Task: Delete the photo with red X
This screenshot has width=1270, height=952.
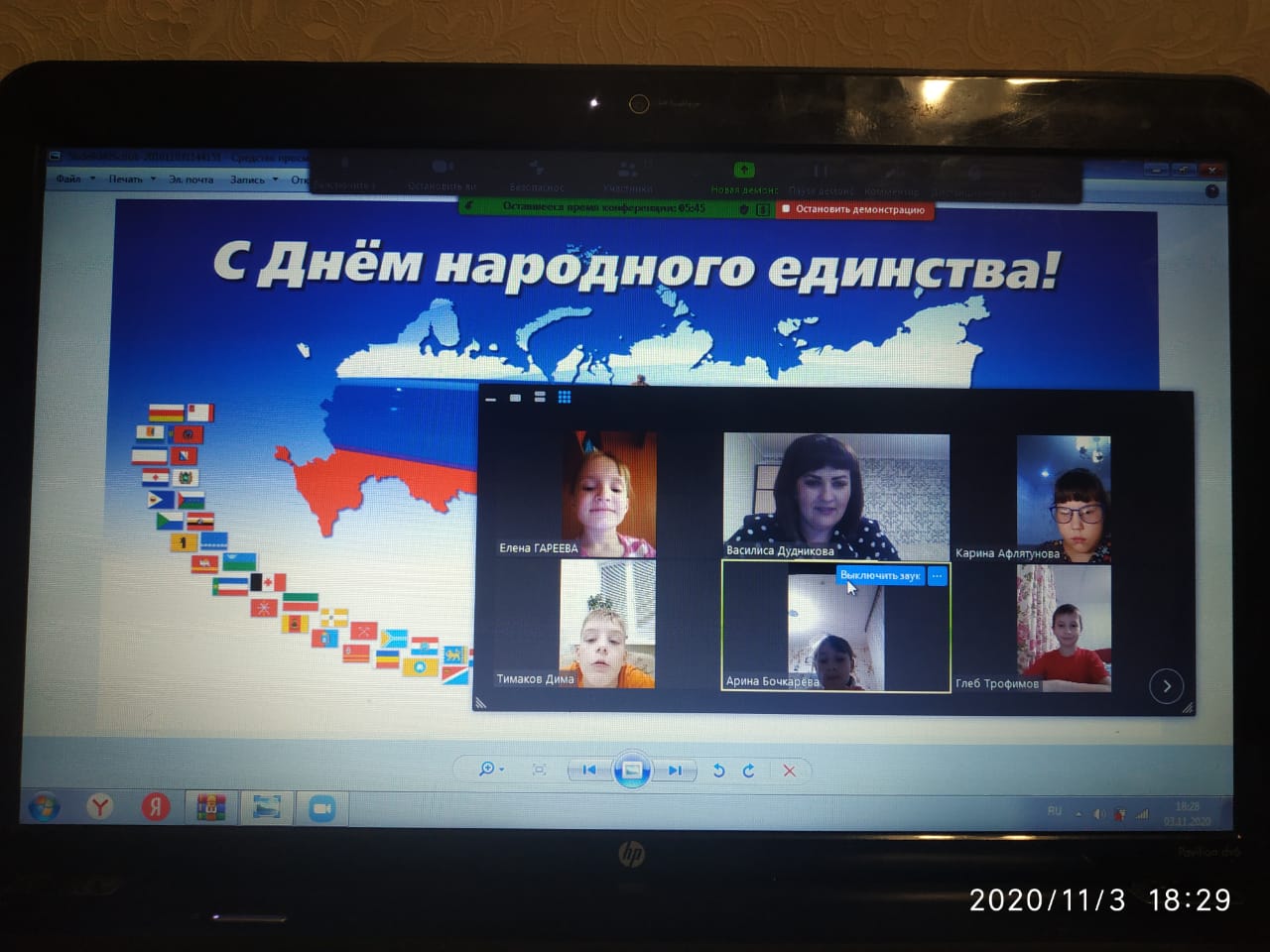Action: 790,771
